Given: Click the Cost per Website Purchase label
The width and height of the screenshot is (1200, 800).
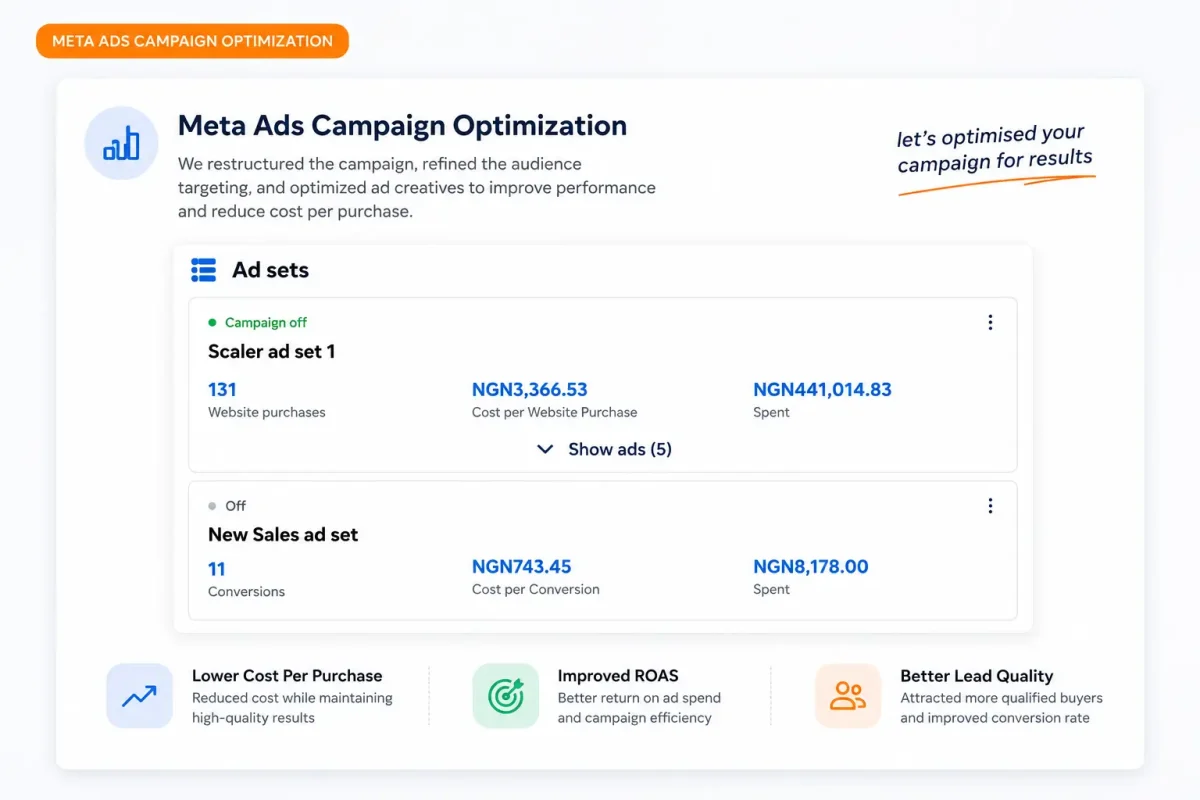Looking at the screenshot, I should pyautogui.click(x=555, y=412).
